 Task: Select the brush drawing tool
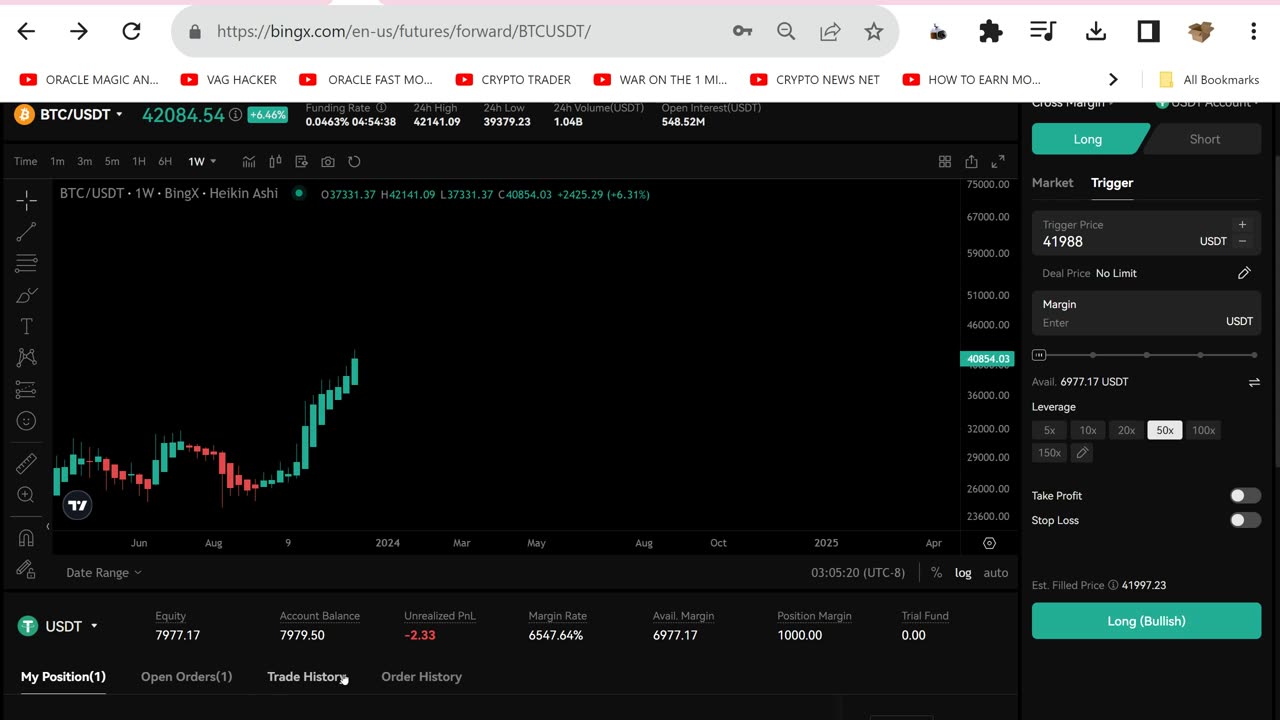(x=27, y=295)
